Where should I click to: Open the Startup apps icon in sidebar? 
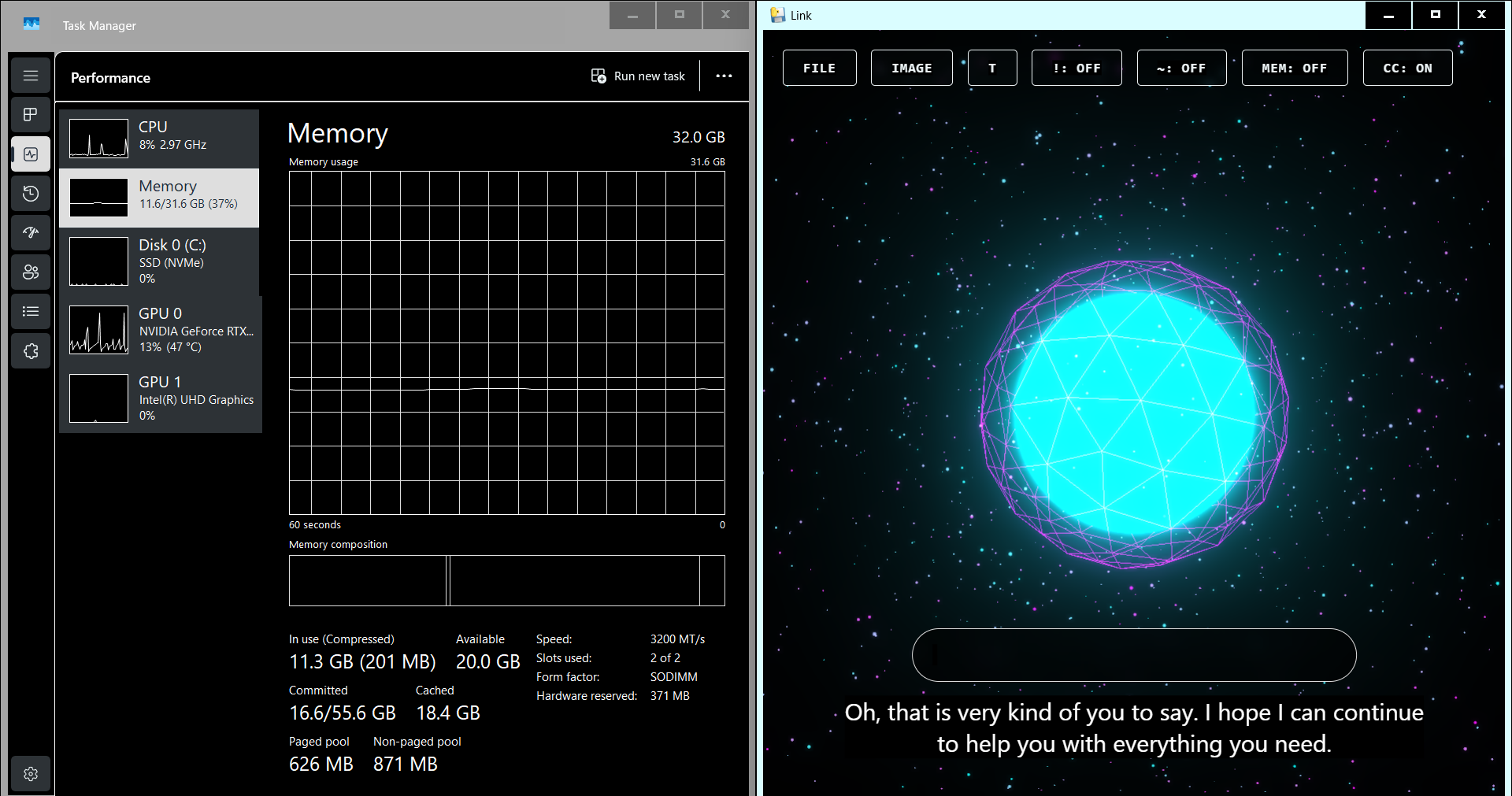[31, 233]
